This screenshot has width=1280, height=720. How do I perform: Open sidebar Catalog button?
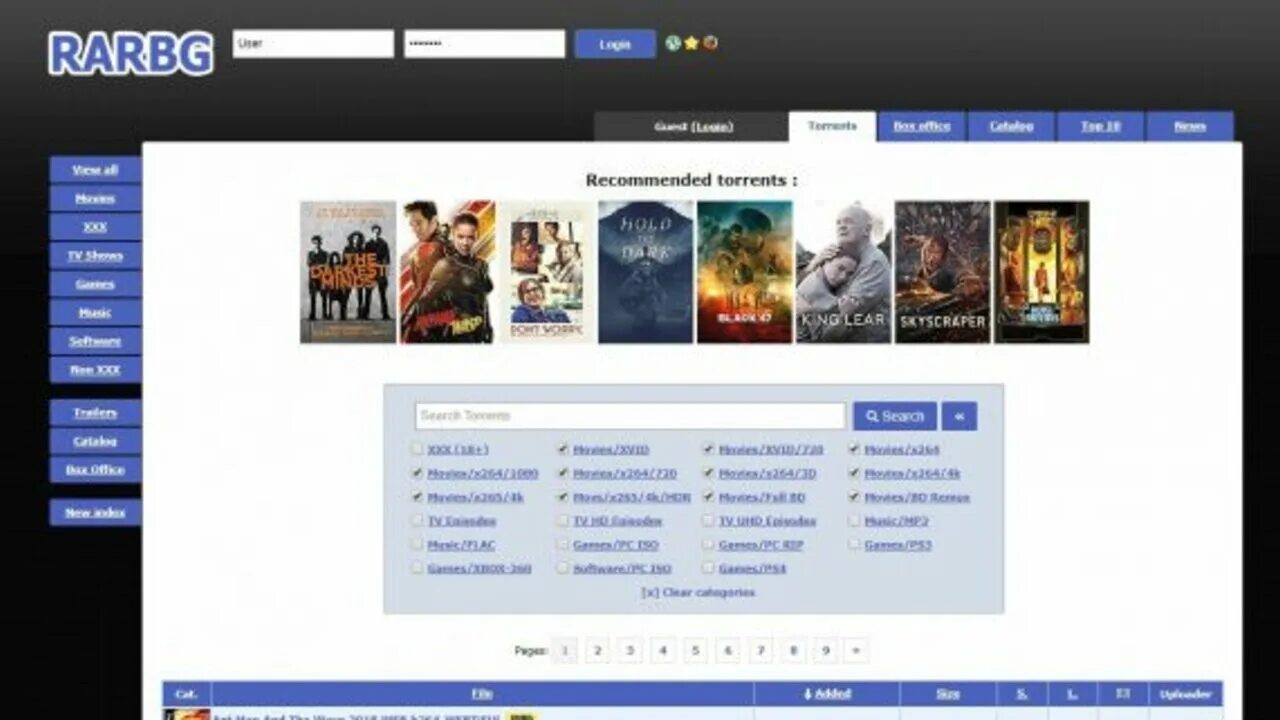[95, 441]
